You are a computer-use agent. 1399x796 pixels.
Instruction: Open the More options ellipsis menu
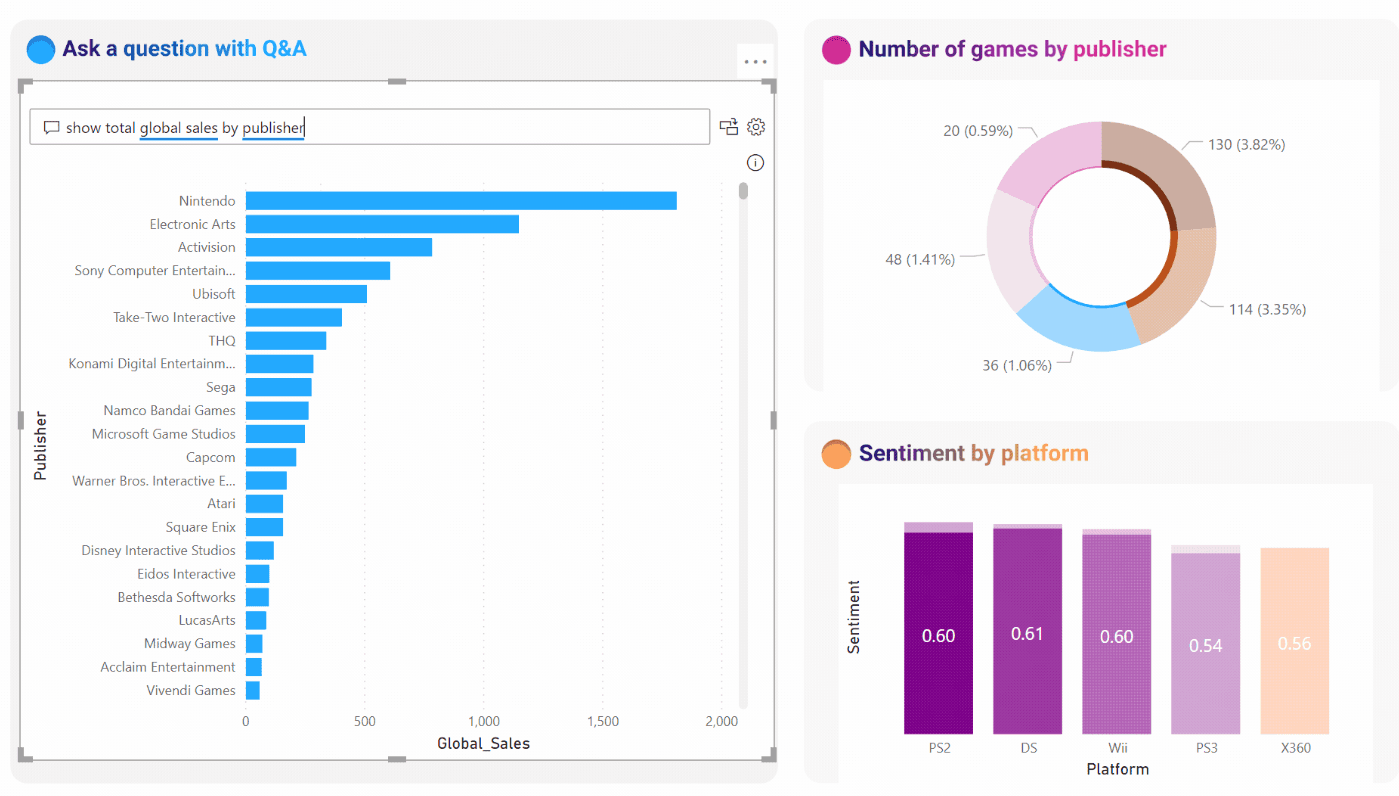coord(755,61)
